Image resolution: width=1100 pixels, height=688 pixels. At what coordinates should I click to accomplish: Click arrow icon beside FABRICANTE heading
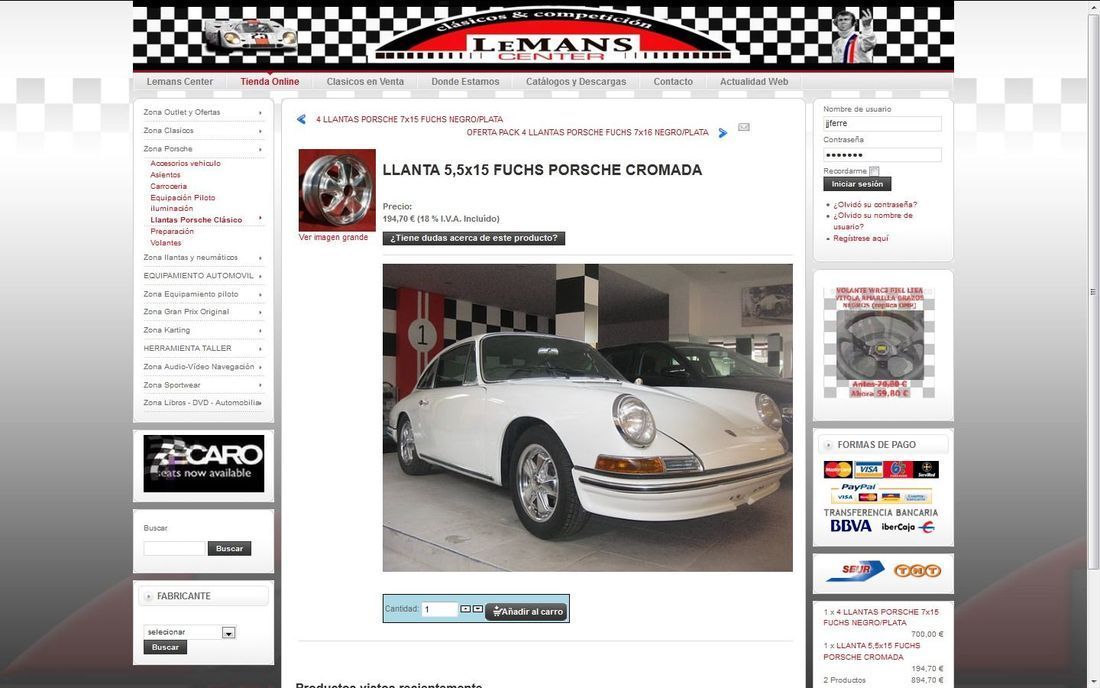148,596
